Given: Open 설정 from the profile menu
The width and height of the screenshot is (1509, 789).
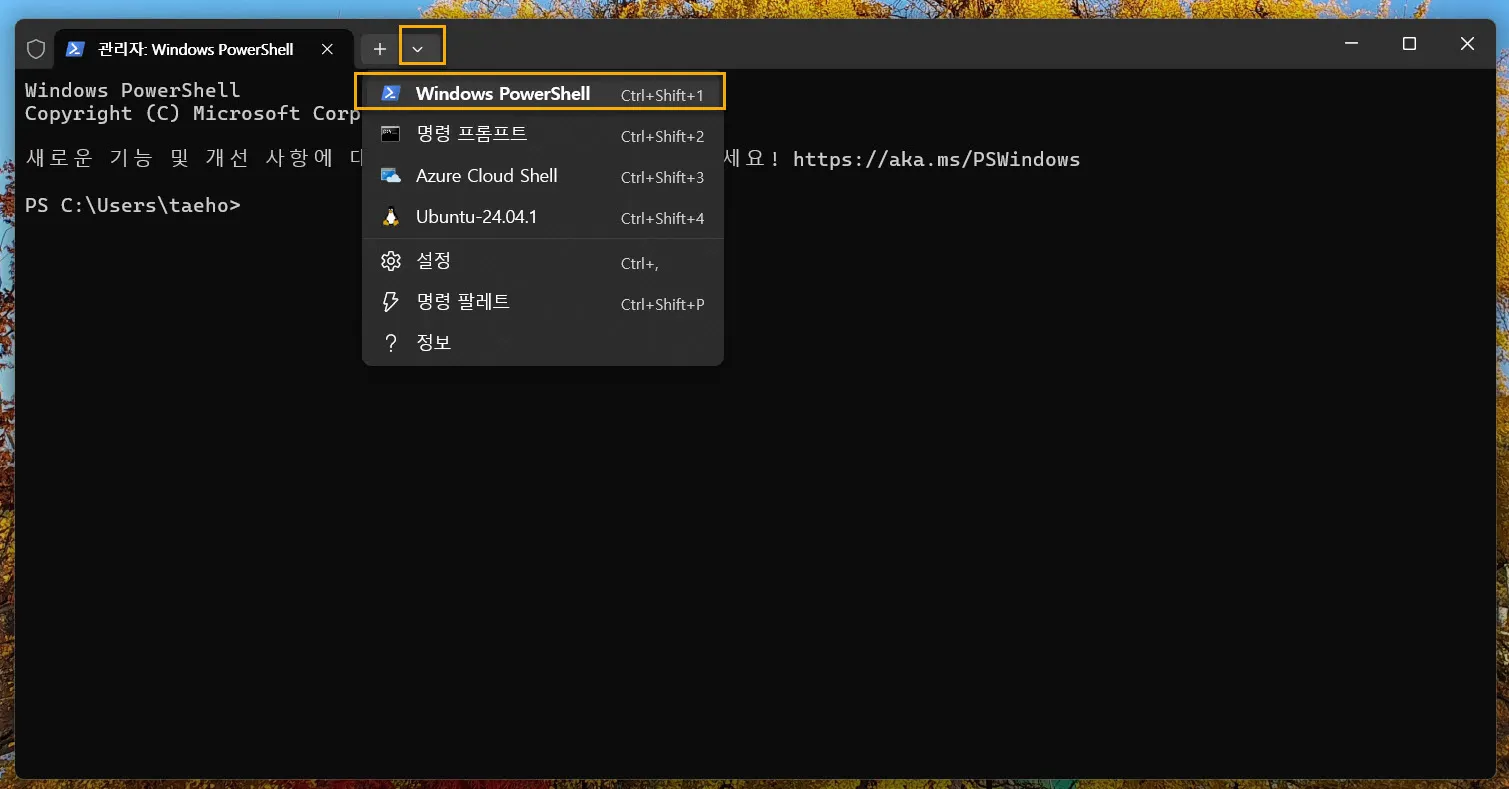Looking at the screenshot, I should [x=433, y=260].
